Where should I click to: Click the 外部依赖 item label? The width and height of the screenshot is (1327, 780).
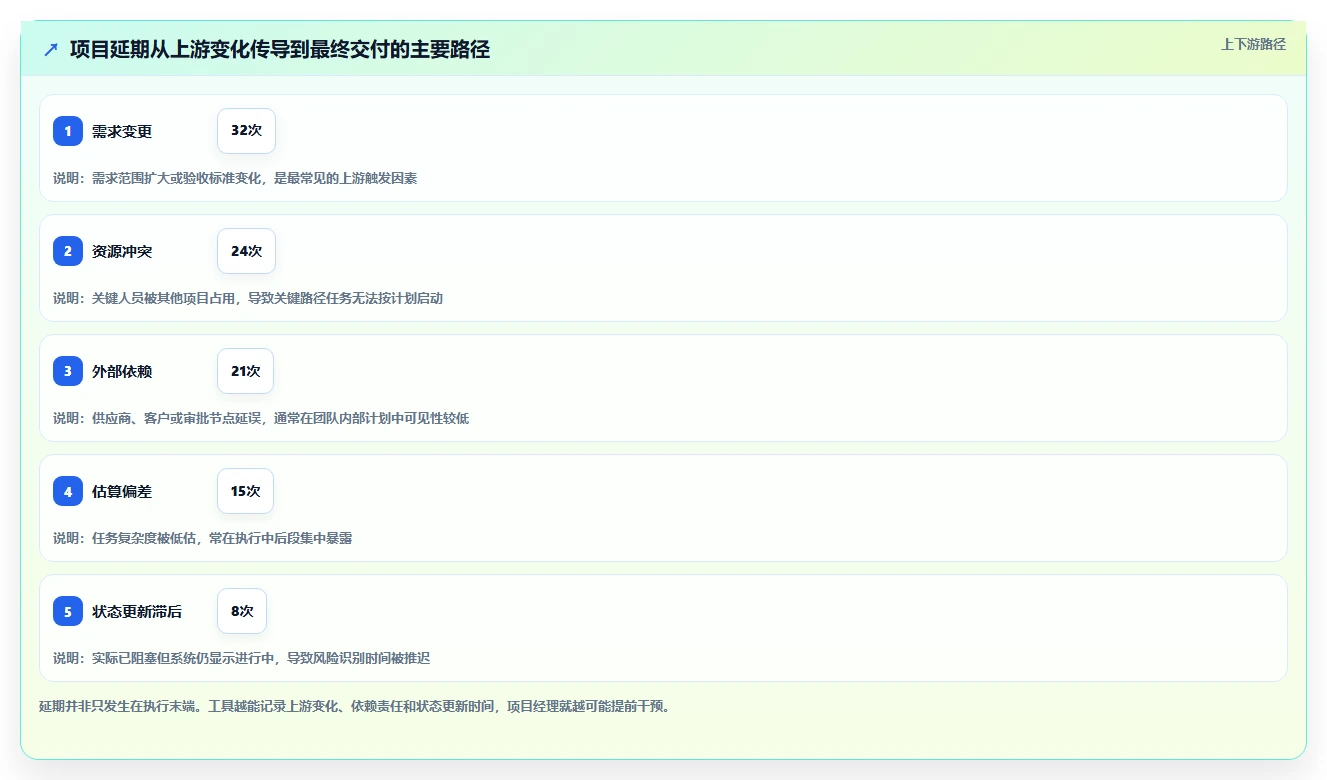[122, 371]
